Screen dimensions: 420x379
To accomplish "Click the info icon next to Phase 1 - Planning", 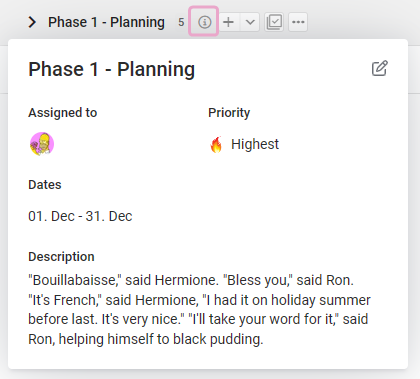I will (204, 22).
